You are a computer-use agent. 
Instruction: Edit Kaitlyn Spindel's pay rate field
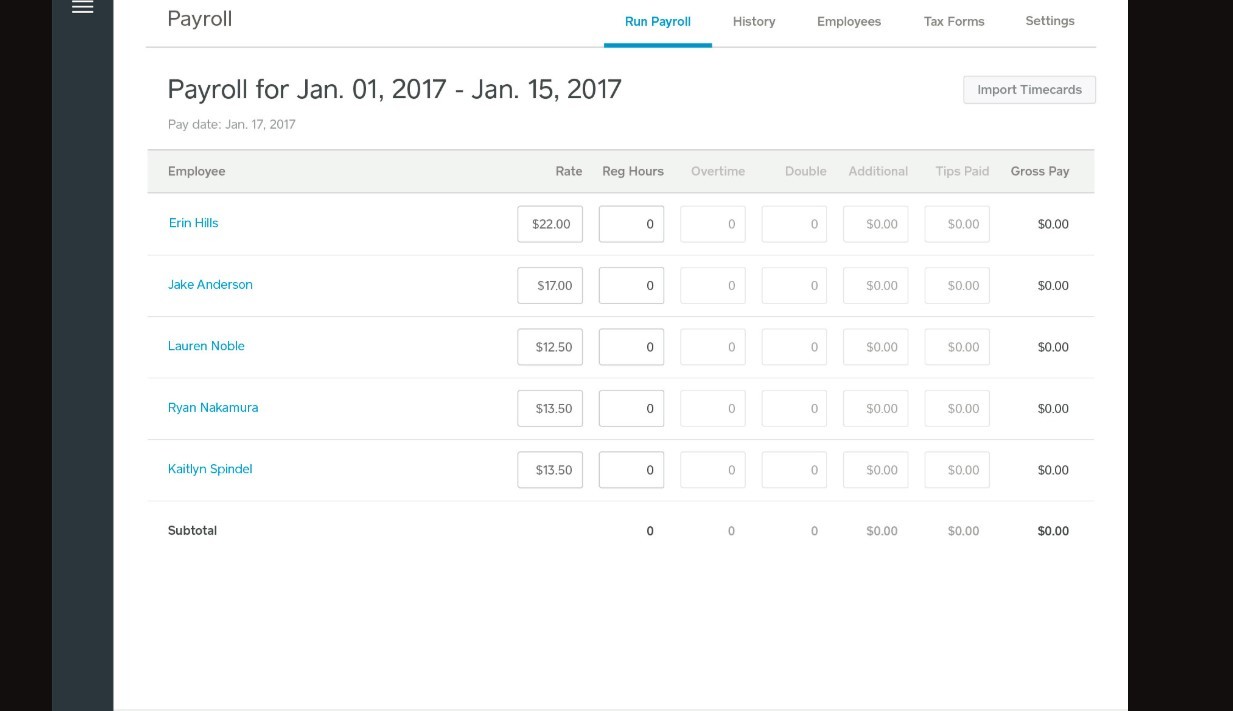[x=550, y=469]
